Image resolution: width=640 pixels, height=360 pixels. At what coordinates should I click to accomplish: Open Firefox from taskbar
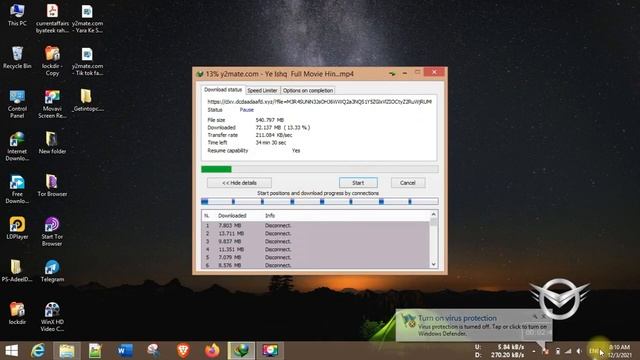pos(212,351)
